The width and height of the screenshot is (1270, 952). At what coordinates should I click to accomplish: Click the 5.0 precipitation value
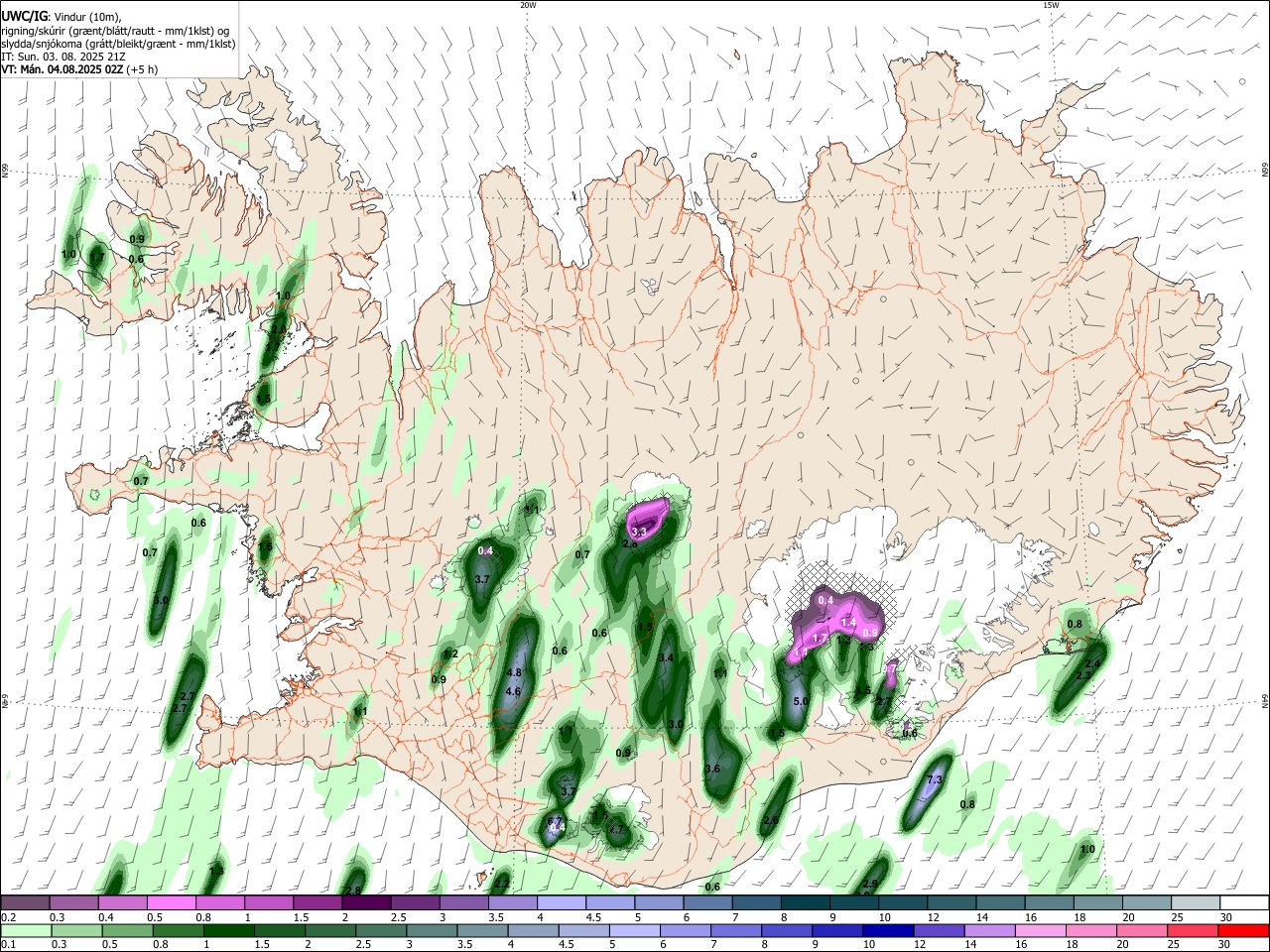(802, 702)
